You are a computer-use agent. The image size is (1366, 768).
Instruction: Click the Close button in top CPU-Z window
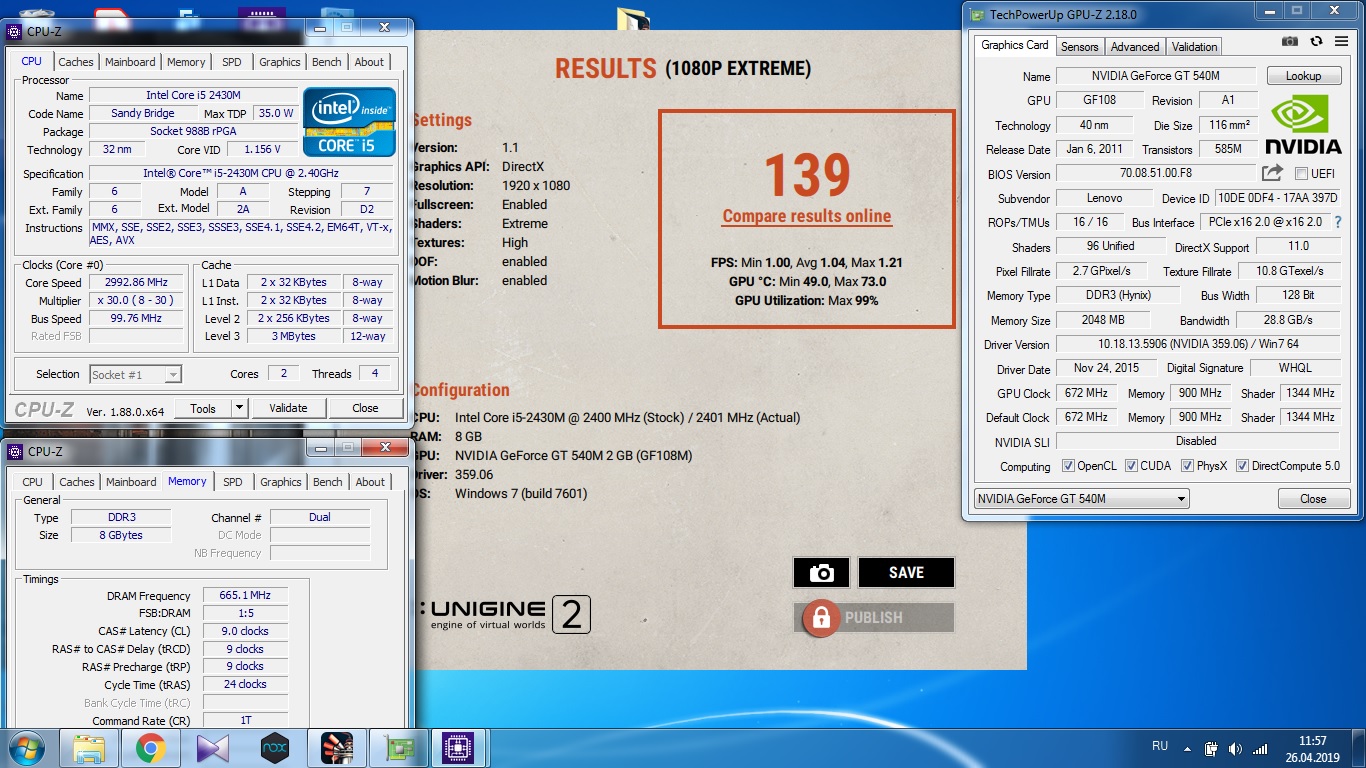pyautogui.click(x=365, y=408)
